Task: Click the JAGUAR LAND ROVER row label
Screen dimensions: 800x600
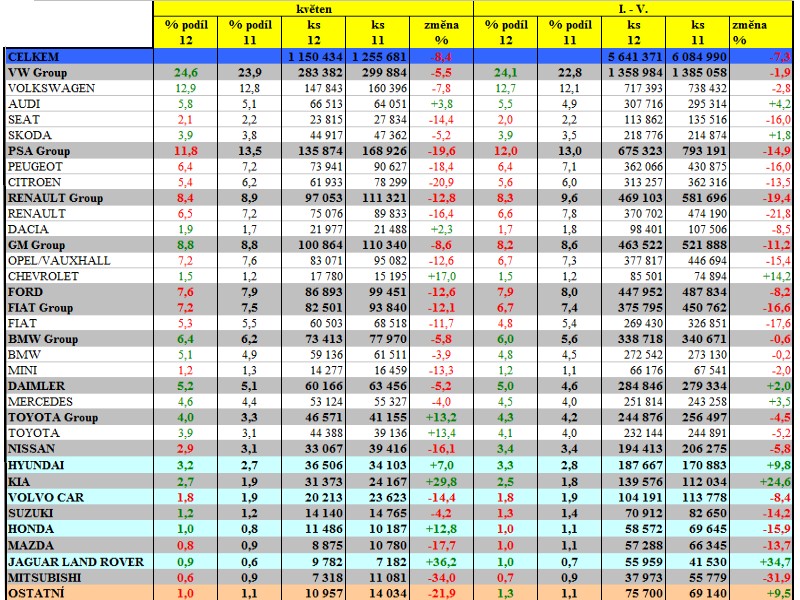Action: [x=74, y=559]
